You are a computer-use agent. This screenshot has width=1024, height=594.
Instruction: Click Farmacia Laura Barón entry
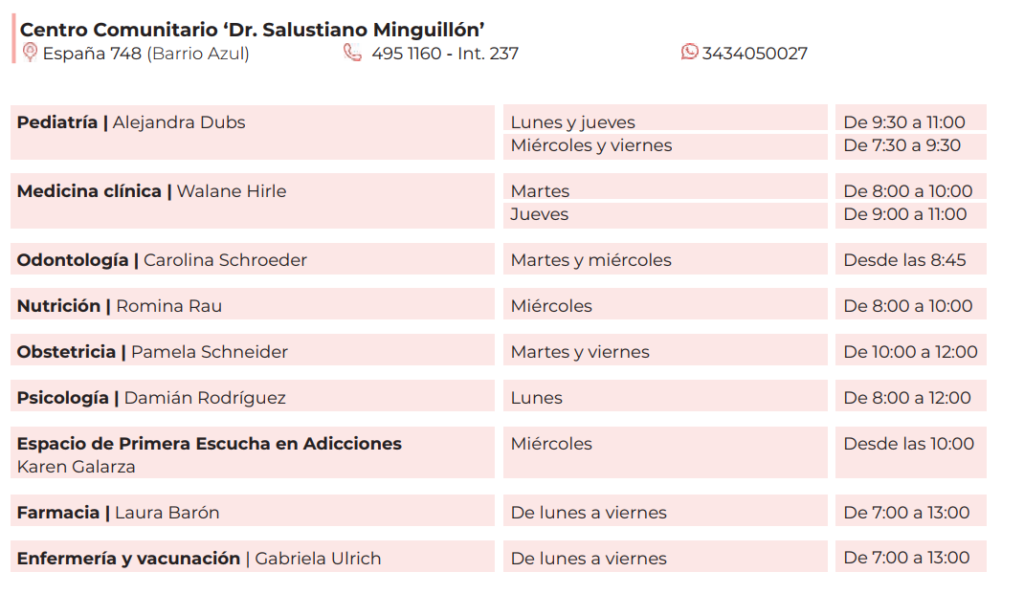253,511
